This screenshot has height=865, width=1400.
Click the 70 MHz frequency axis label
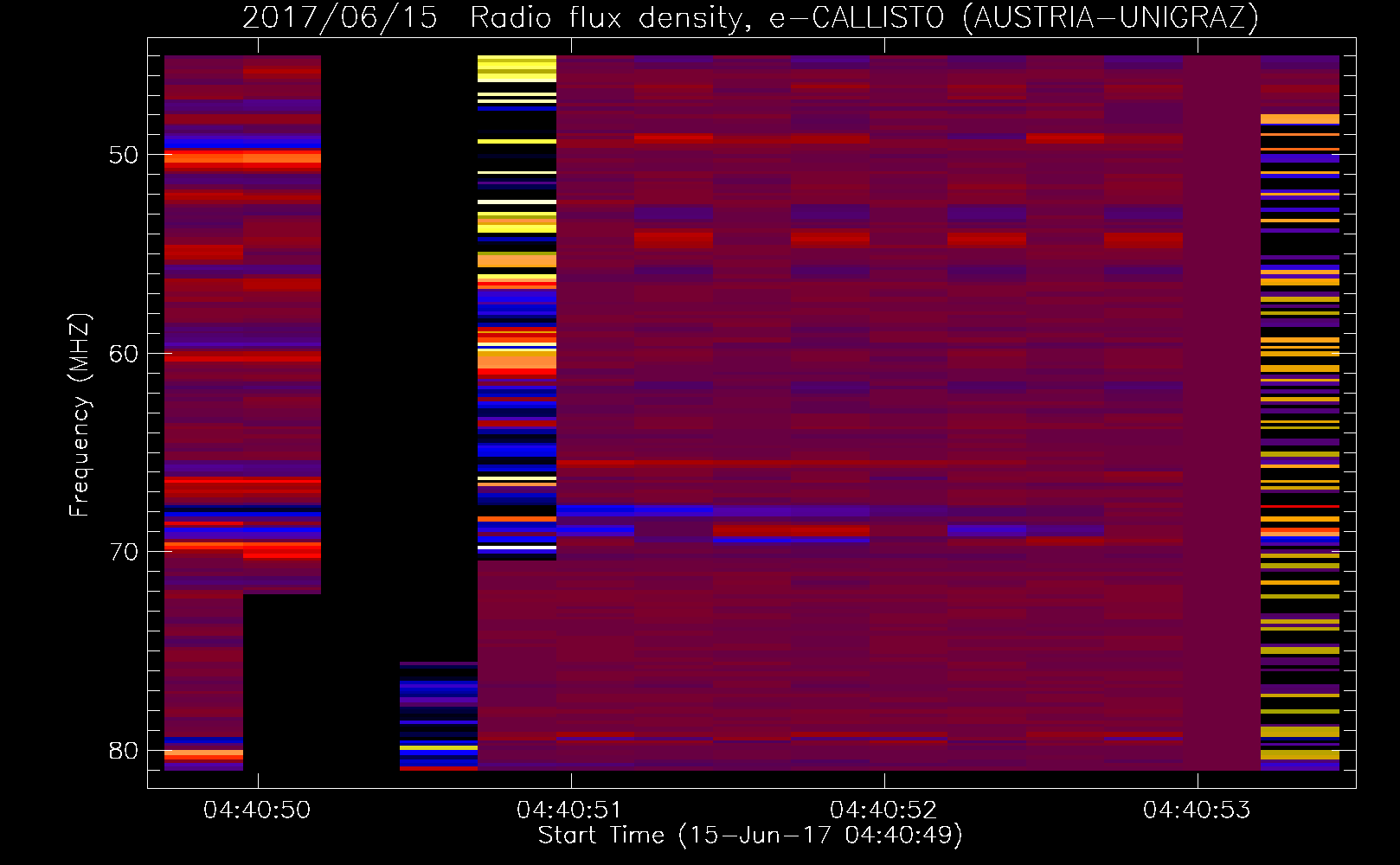124,552
